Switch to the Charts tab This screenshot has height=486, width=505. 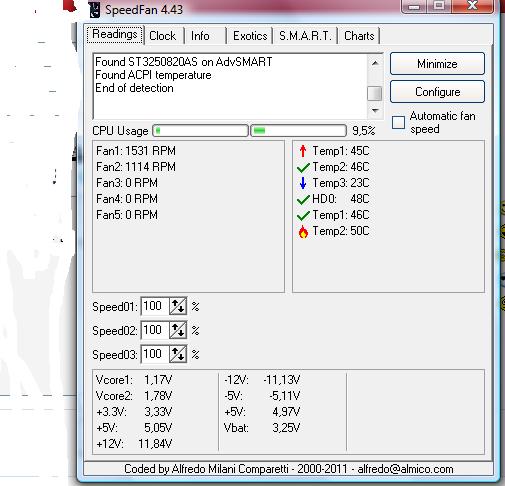point(359,36)
